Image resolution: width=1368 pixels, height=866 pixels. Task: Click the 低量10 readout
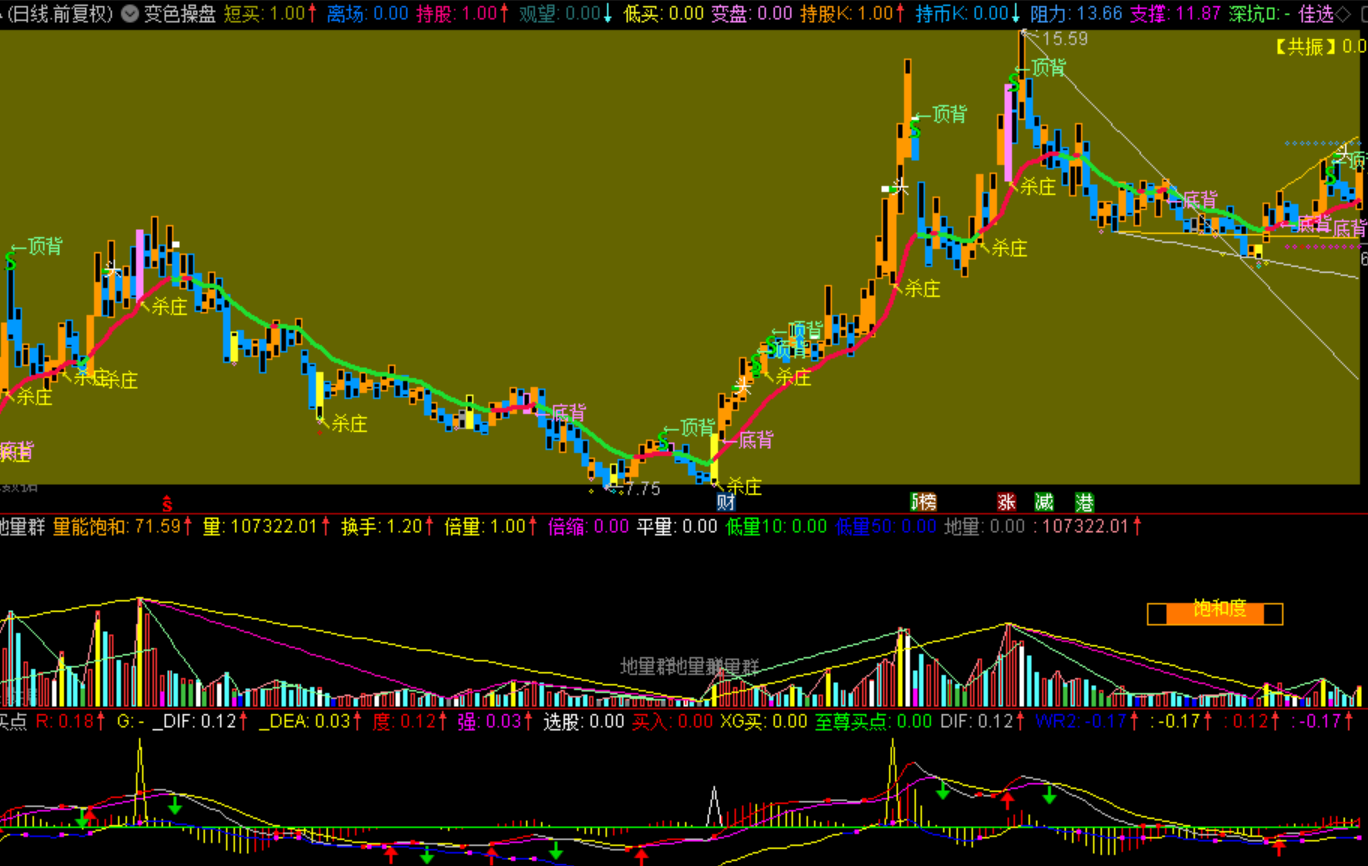coord(776,526)
